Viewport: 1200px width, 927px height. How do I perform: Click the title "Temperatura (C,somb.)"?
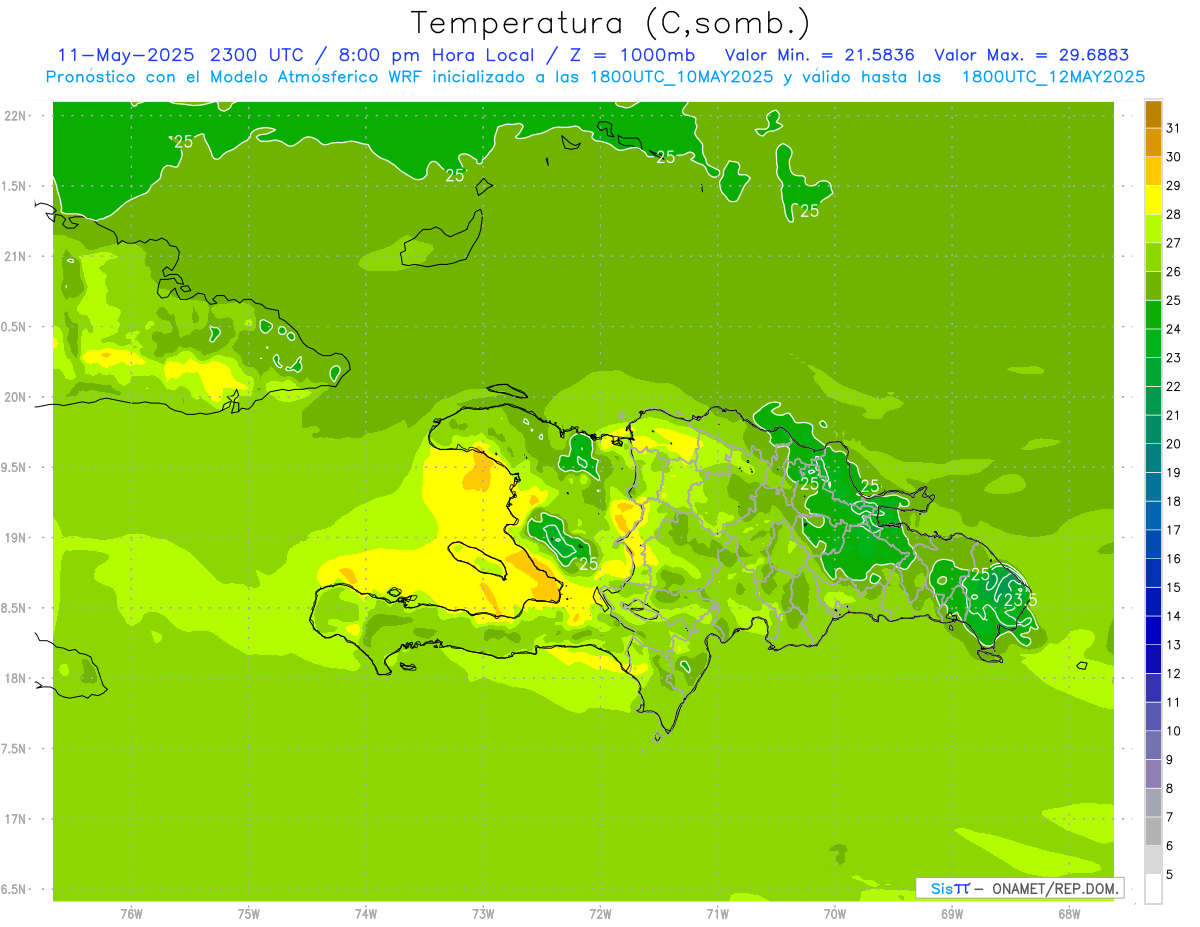point(611,23)
